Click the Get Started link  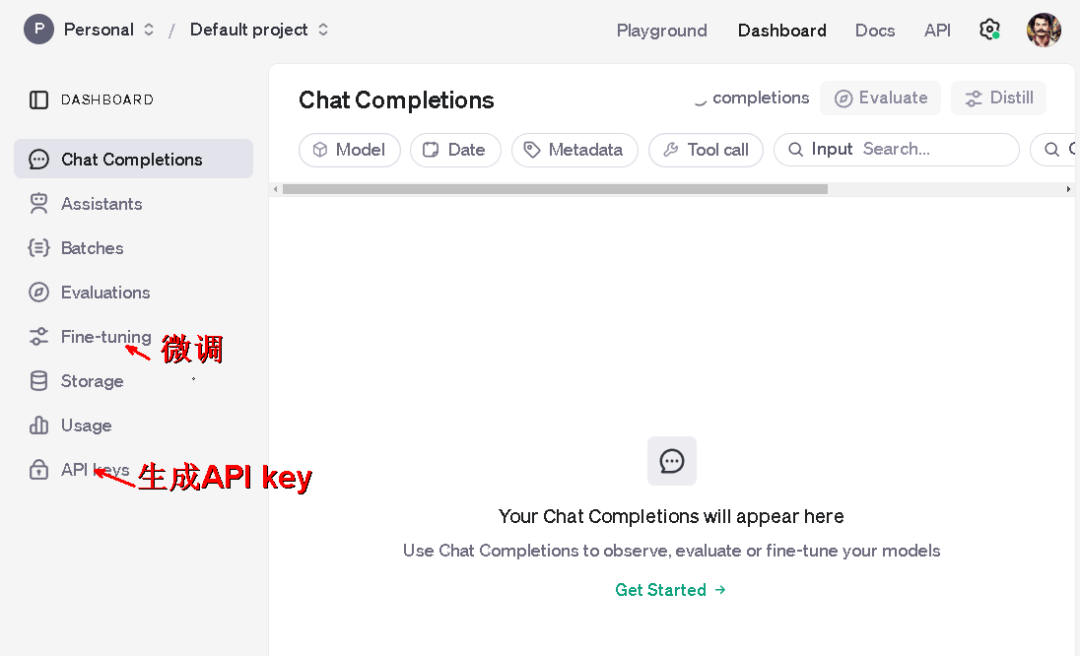pyautogui.click(x=671, y=590)
